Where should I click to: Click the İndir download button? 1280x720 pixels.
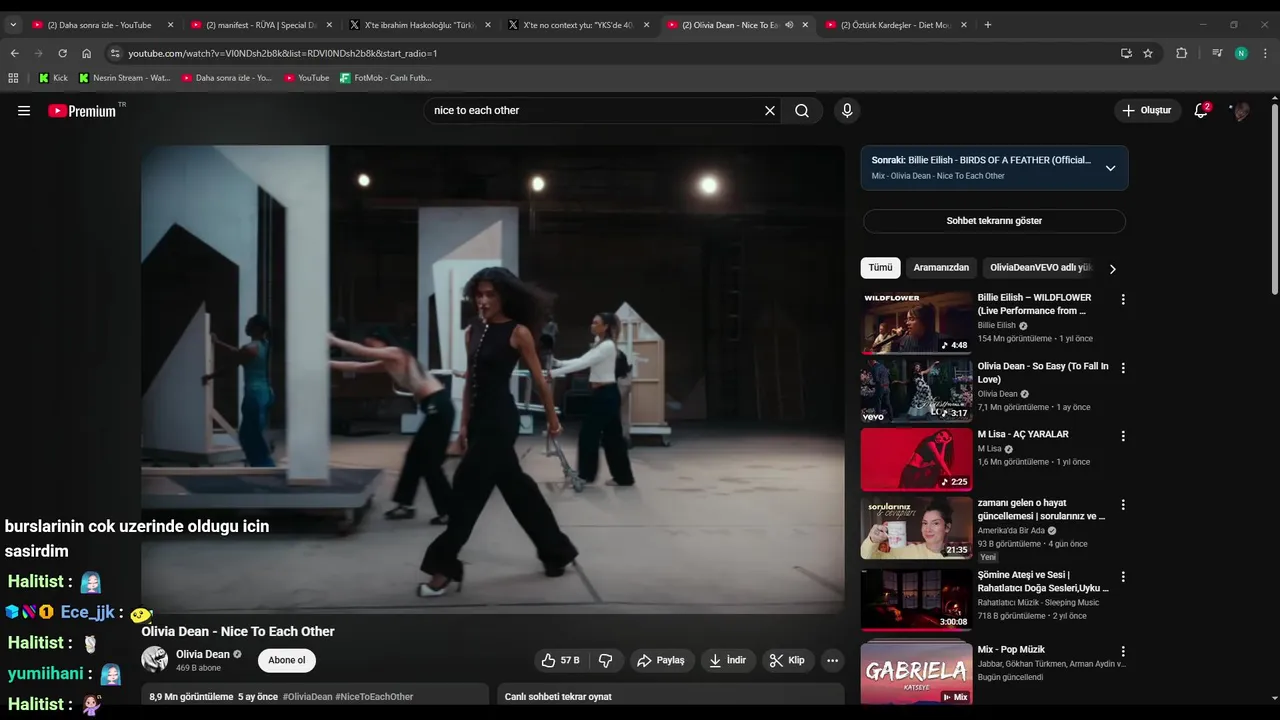click(x=728, y=660)
